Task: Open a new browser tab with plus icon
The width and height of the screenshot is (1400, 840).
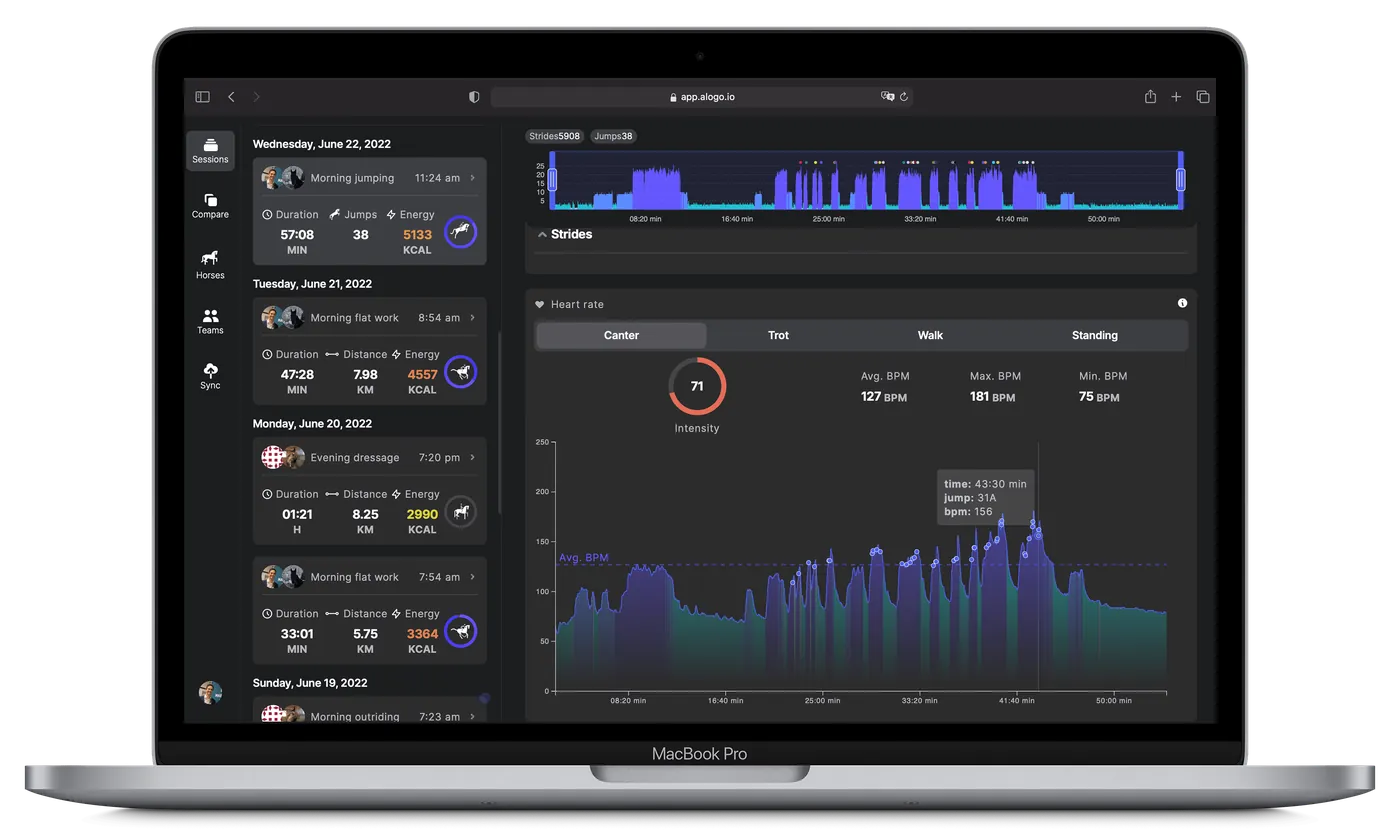Action: 1176,97
